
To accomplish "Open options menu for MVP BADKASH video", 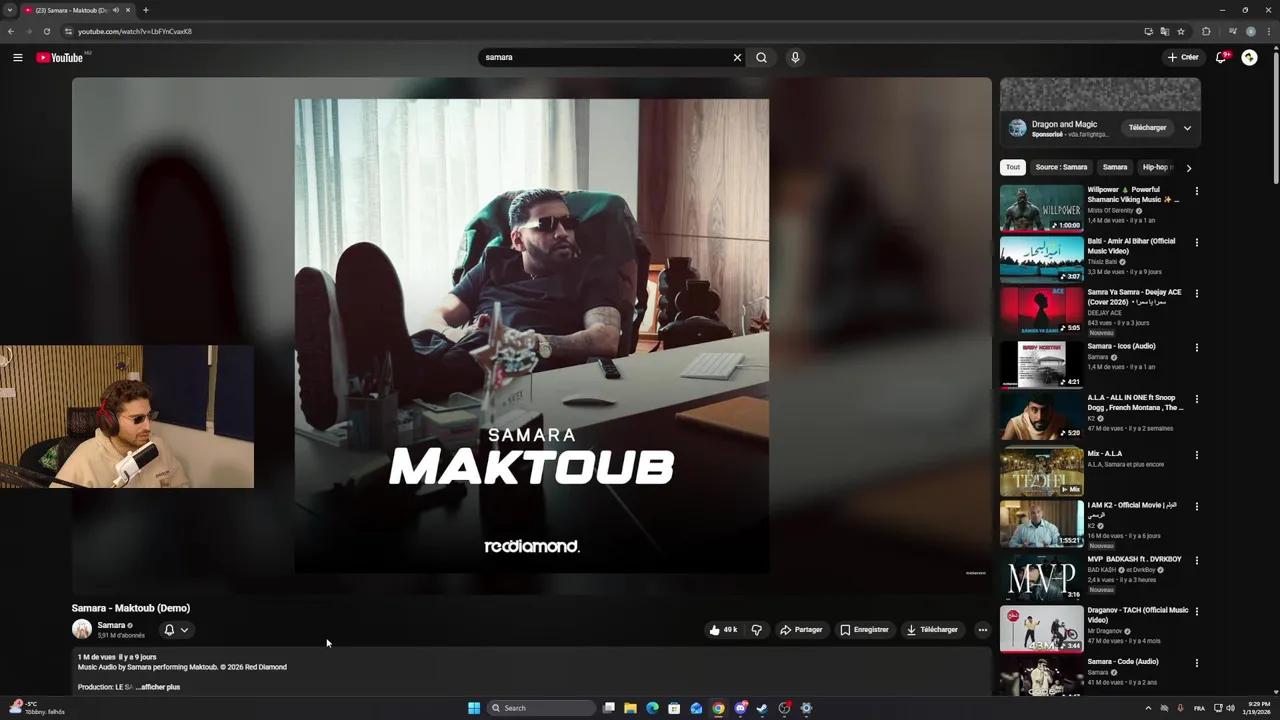I will pyautogui.click(x=1196, y=560).
